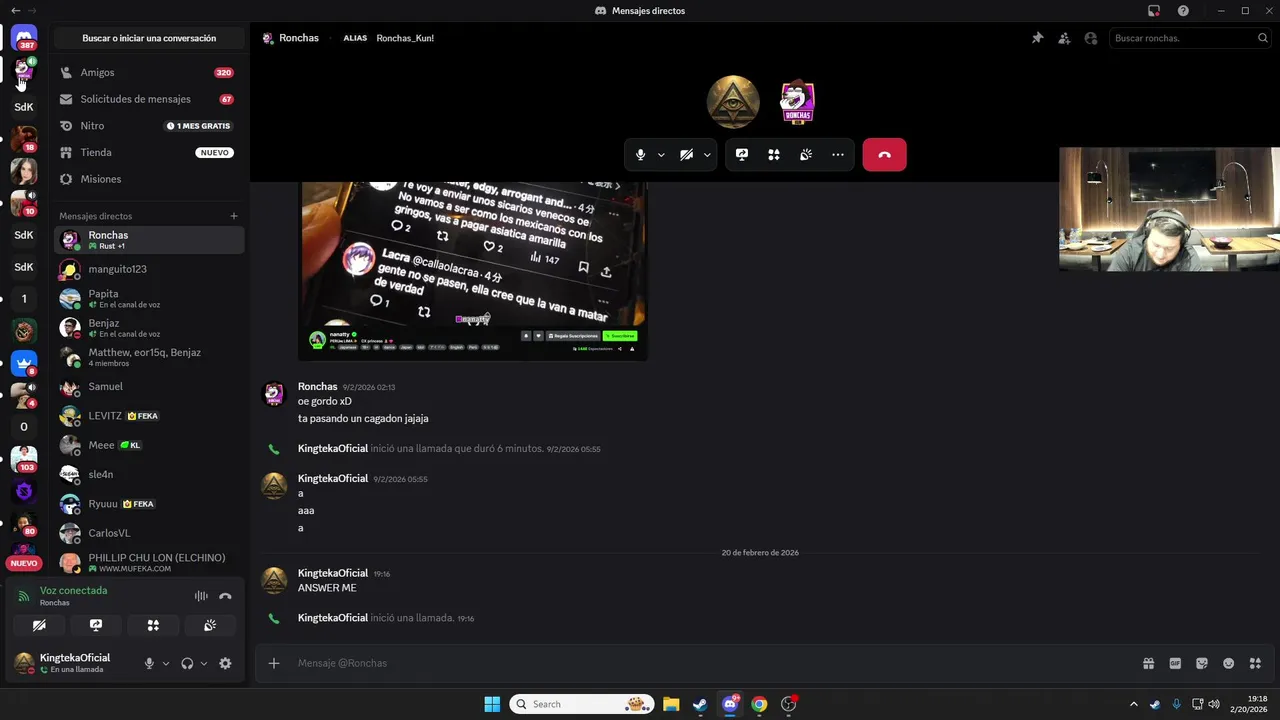
Task: Open Papita conversation
Action: 149,299
